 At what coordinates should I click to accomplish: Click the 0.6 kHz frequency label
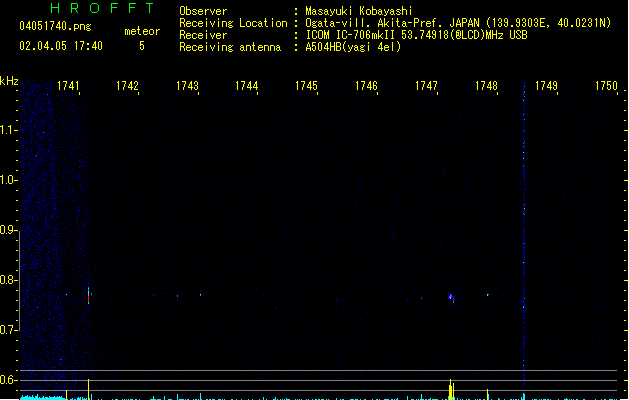pos(7,380)
